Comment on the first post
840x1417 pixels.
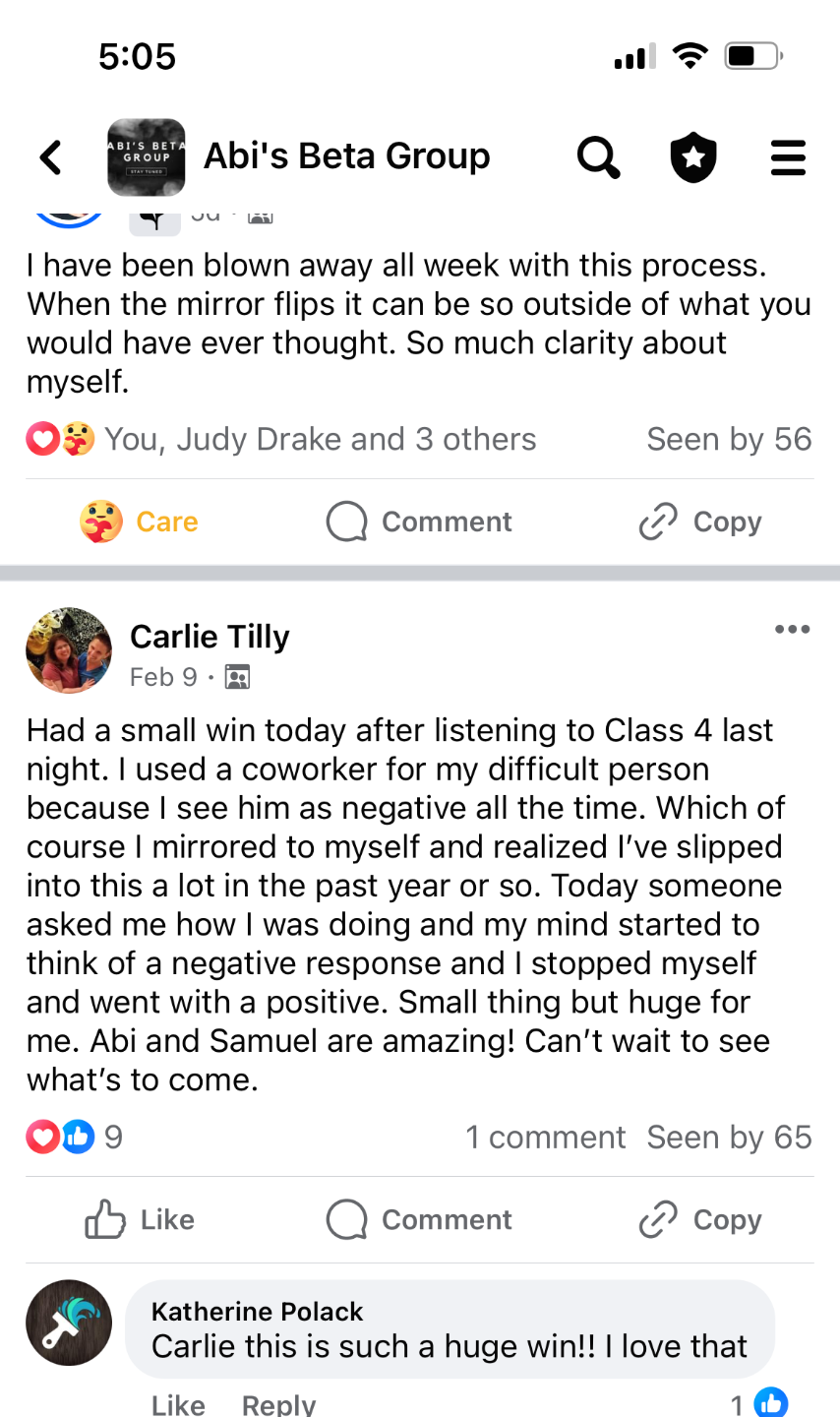coord(420,522)
